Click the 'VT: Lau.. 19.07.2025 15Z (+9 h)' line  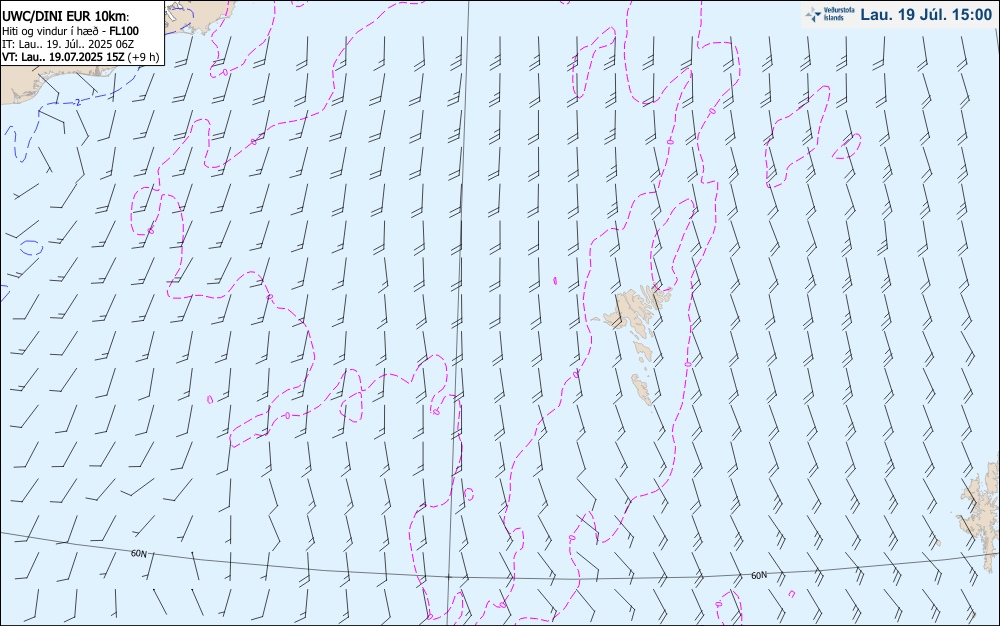pyautogui.click(x=80, y=57)
